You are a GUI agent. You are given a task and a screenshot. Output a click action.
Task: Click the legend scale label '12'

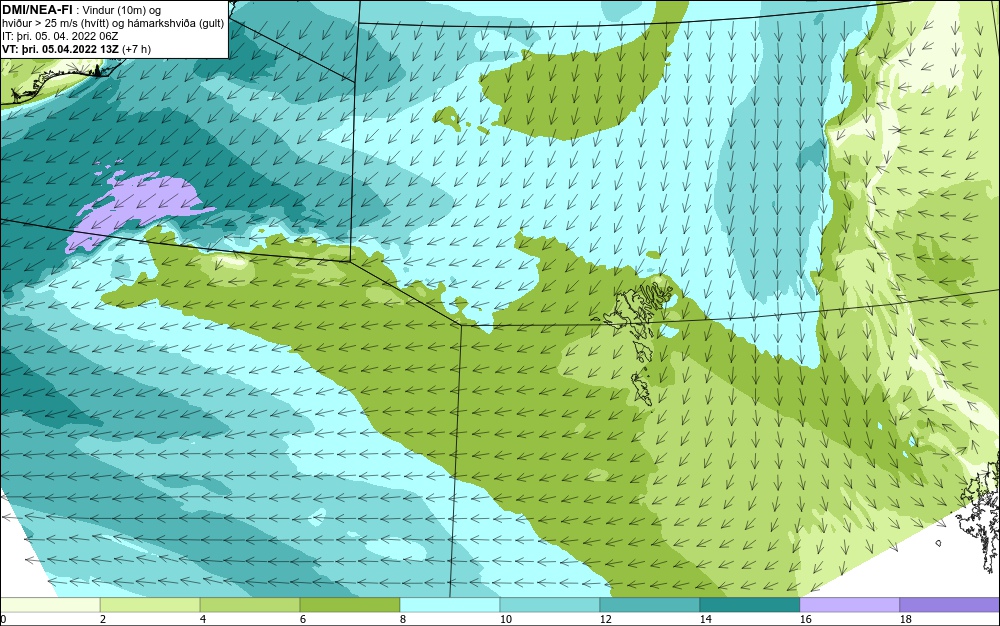[605, 619]
